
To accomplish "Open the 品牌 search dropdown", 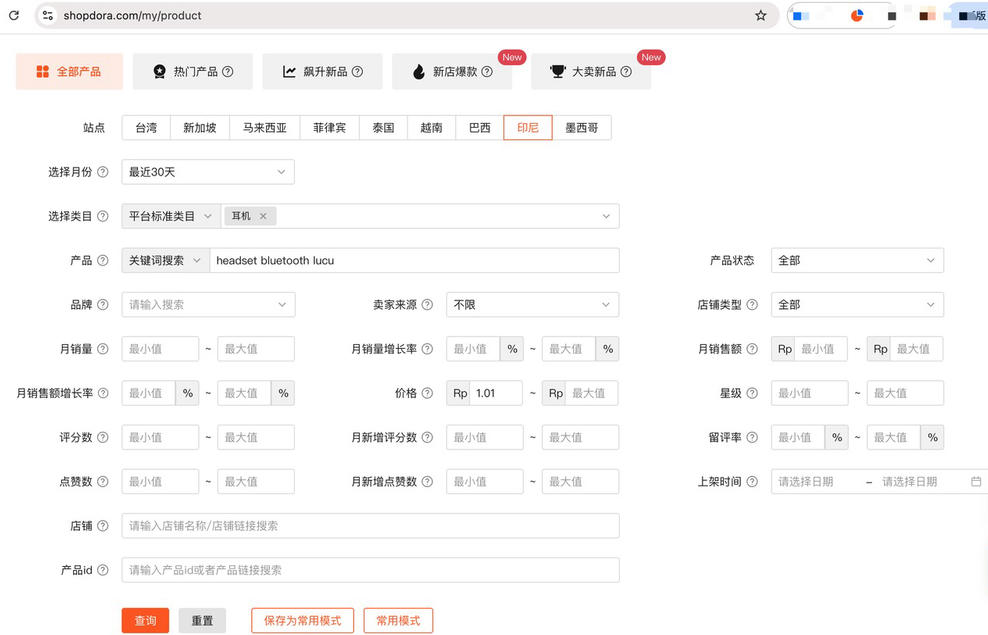I will pos(208,305).
